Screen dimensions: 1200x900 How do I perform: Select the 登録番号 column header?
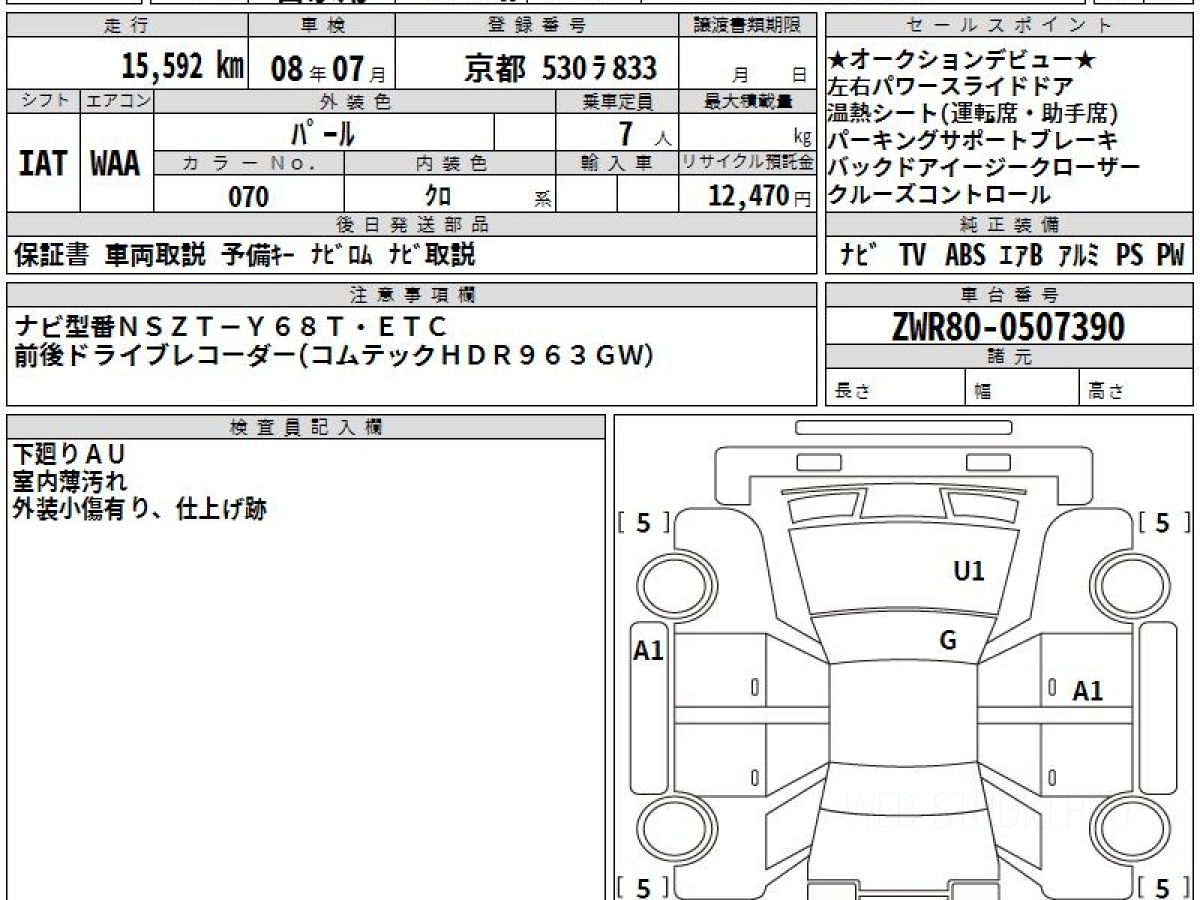point(537,26)
